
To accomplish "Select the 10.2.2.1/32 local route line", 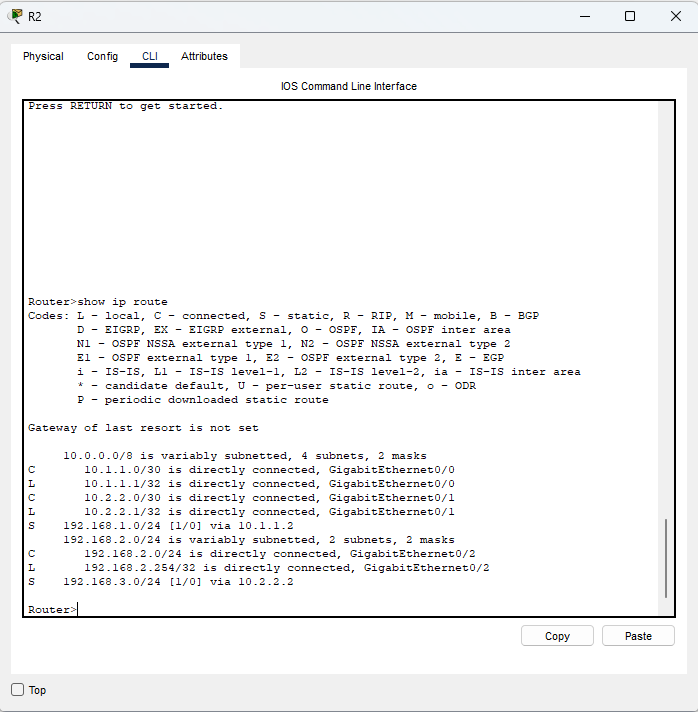I will click(241, 512).
